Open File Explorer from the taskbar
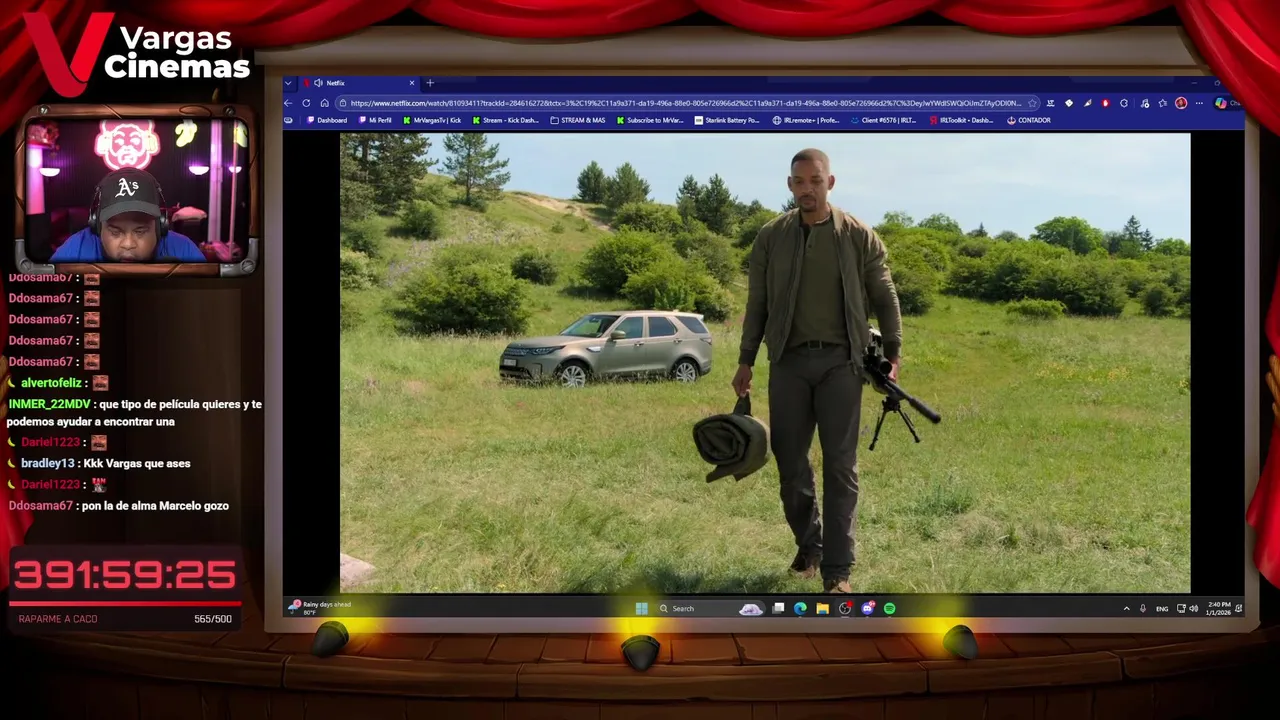Viewport: 1280px width, 720px height. pos(822,608)
